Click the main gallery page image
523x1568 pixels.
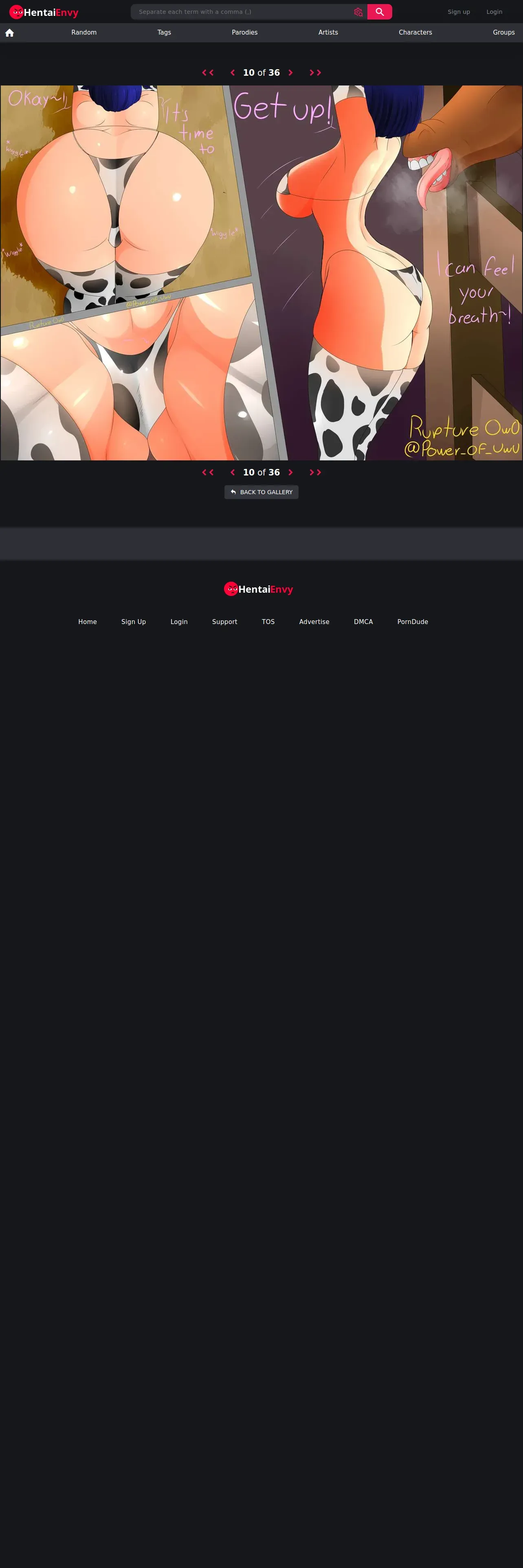click(261, 273)
